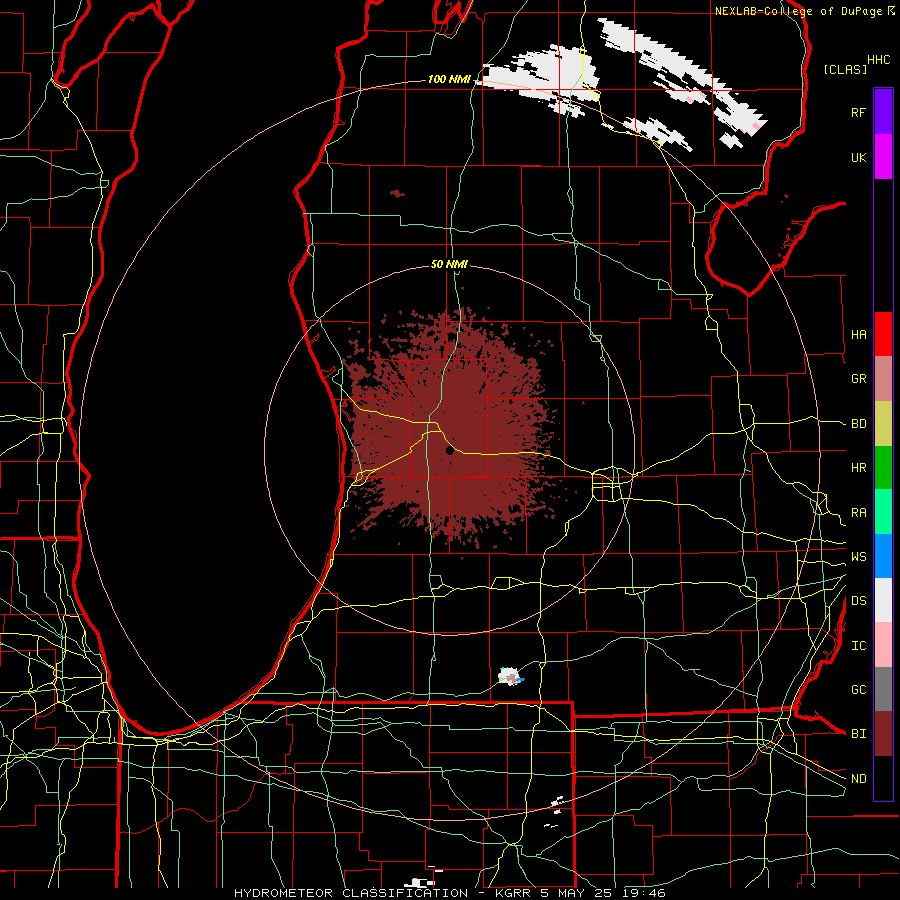This screenshot has height=900, width=900.
Task: Click the [CLAS] legend heading
Action: (x=845, y=69)
